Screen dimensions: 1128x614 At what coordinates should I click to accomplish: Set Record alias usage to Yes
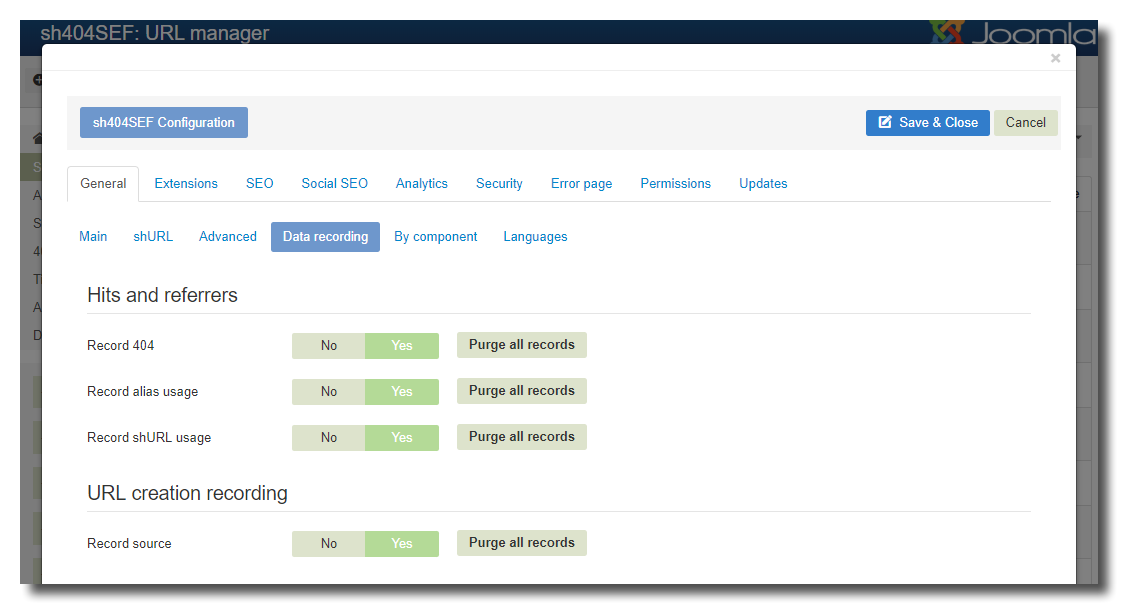(401, 392)
